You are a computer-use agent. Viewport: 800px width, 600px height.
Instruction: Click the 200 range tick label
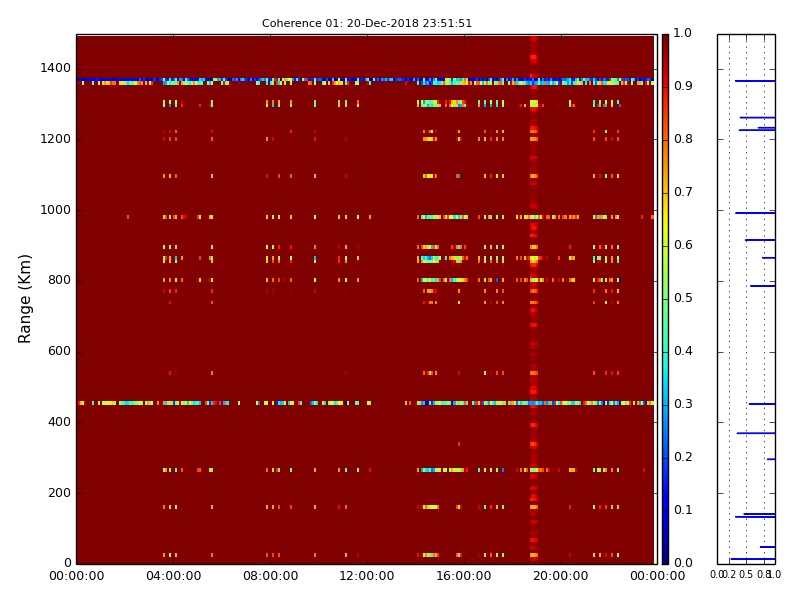pos(59,492)
